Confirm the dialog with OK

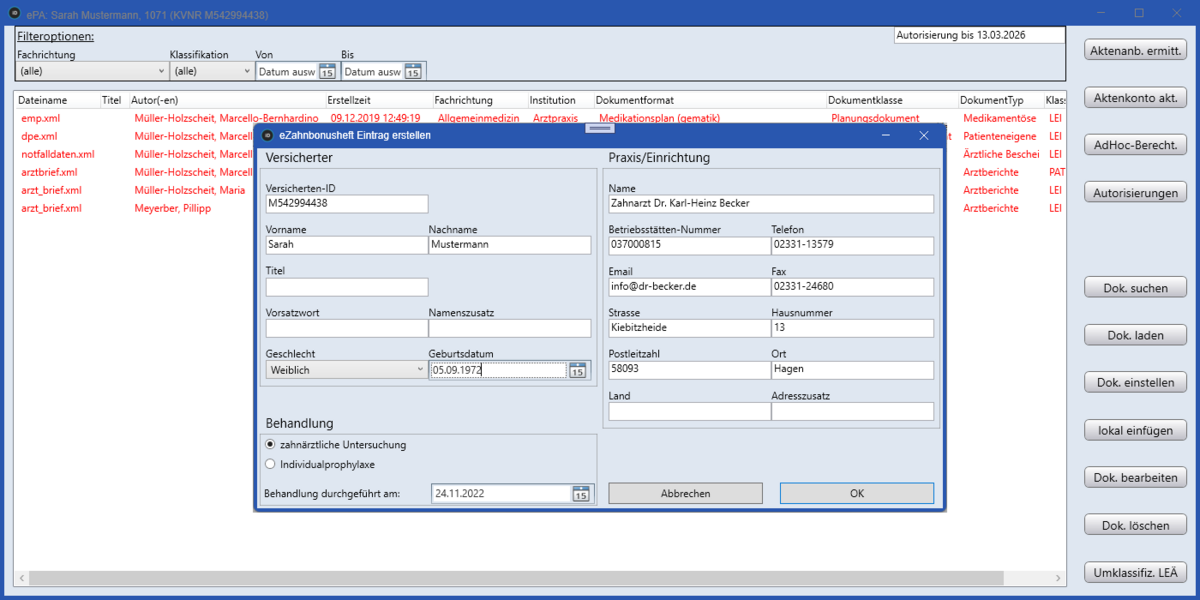point(857,493)
